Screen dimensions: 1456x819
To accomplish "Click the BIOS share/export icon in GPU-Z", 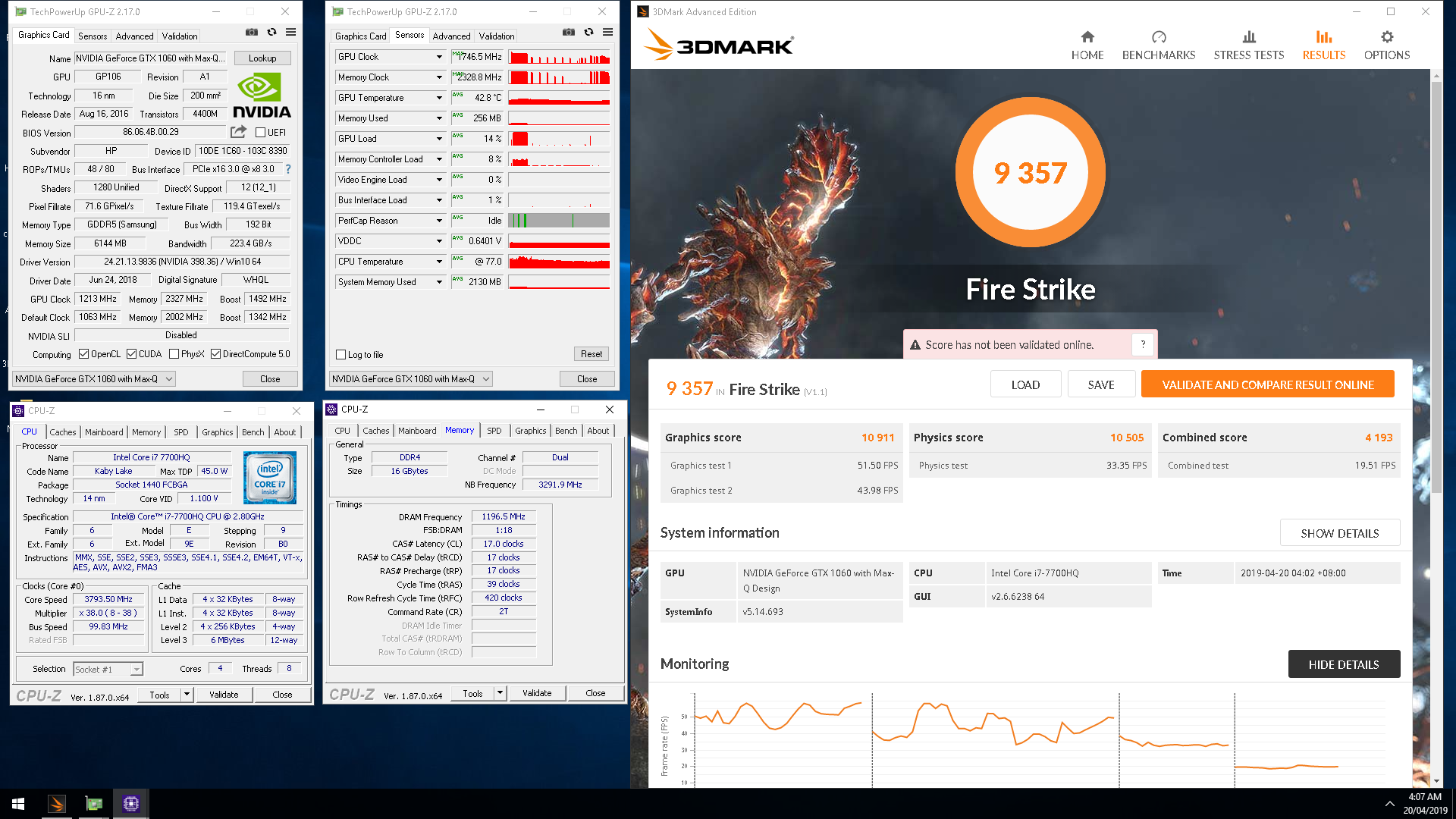I will pos(239,132).
